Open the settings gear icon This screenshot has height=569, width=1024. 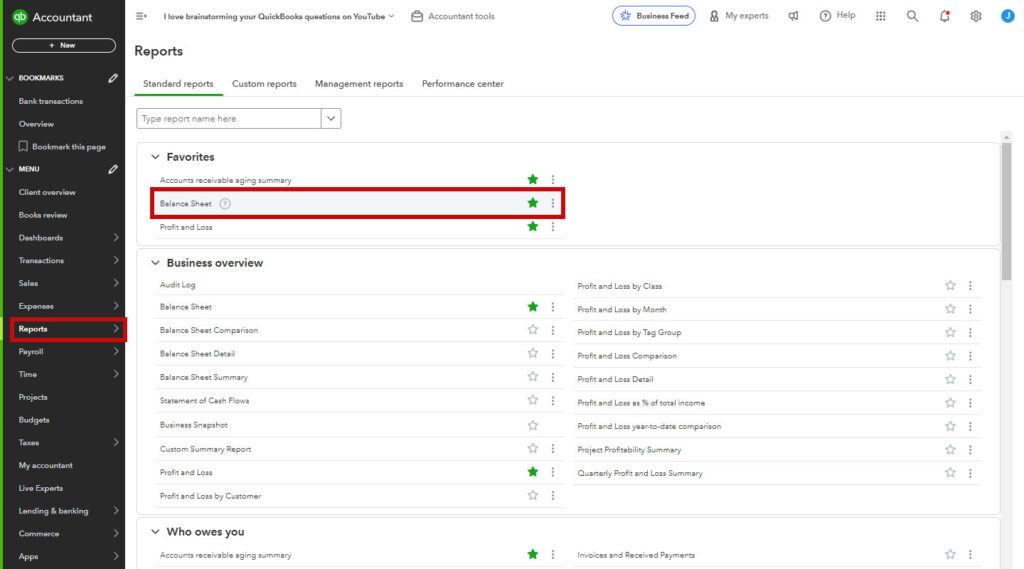[976, 16]
